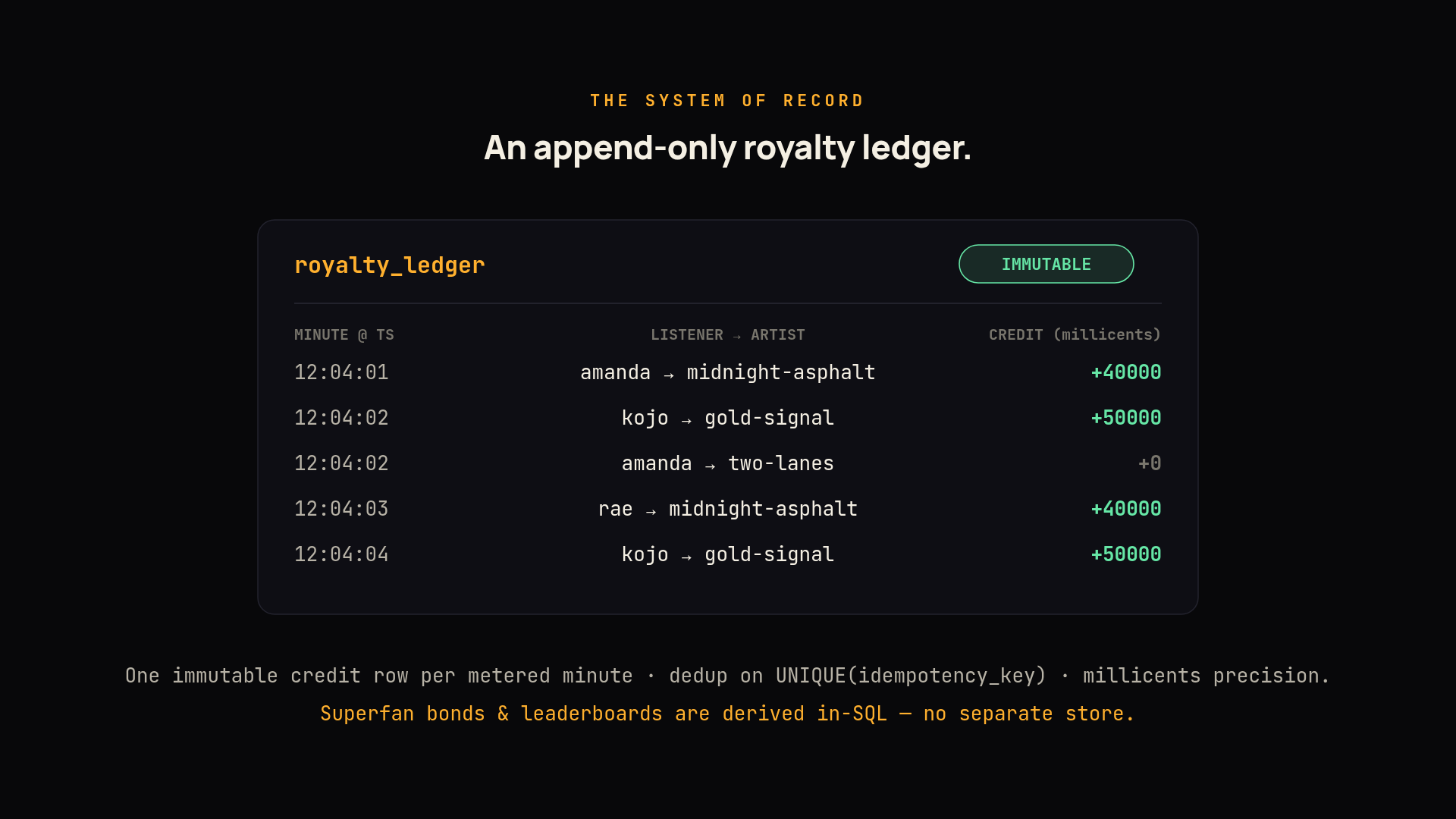Select the first kojo → gold-signal entry
The height and width of the screenshot is (819, 1456).
pyautogui.click(x=728, y=418)
